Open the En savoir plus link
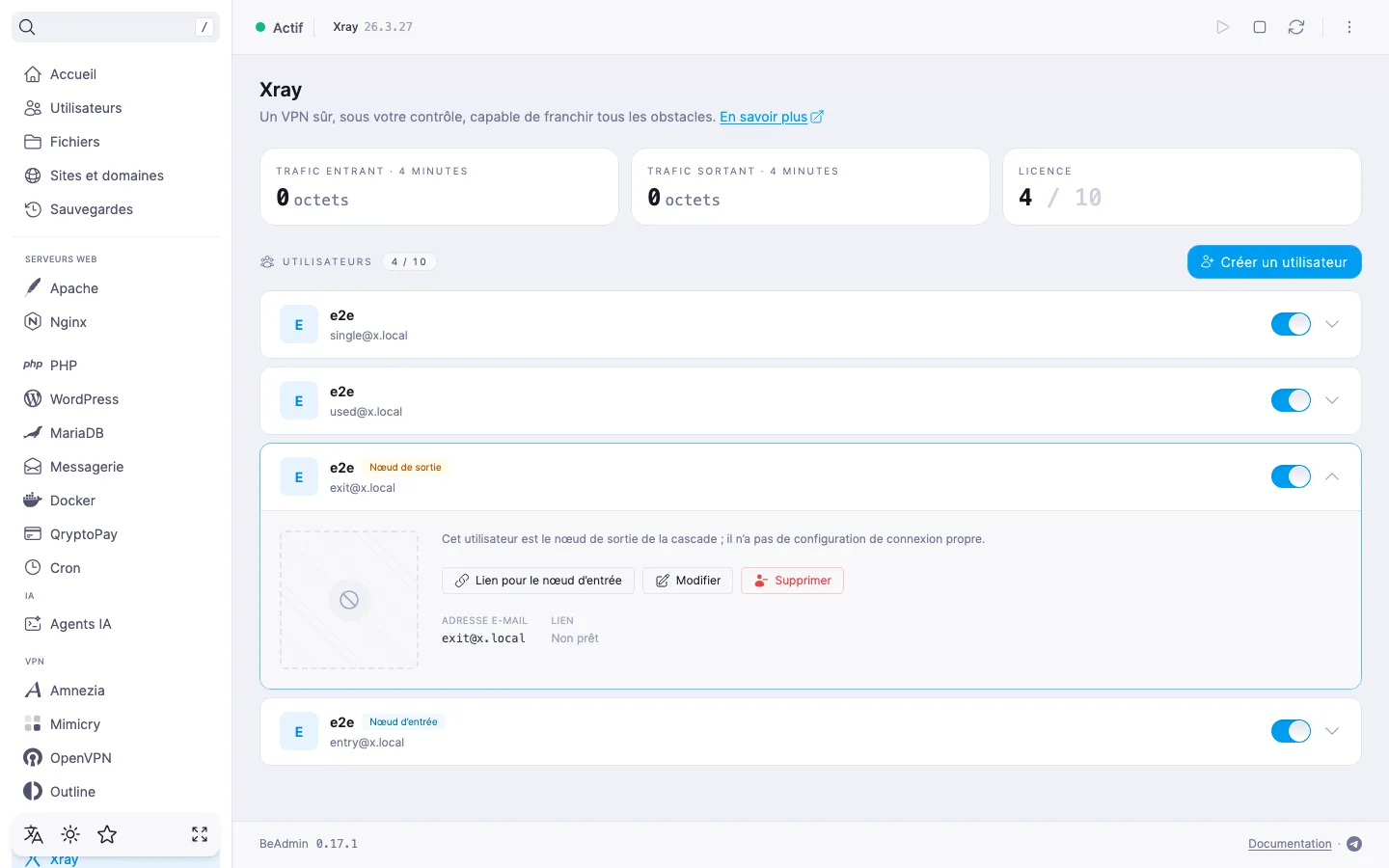Viewport: 1389px width, 868px height. 772,117
